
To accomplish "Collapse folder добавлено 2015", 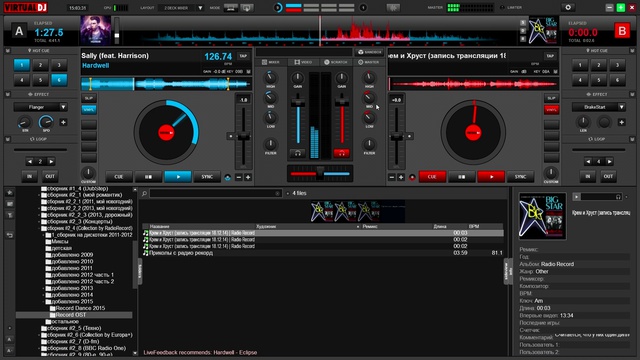I will [43, 302].
